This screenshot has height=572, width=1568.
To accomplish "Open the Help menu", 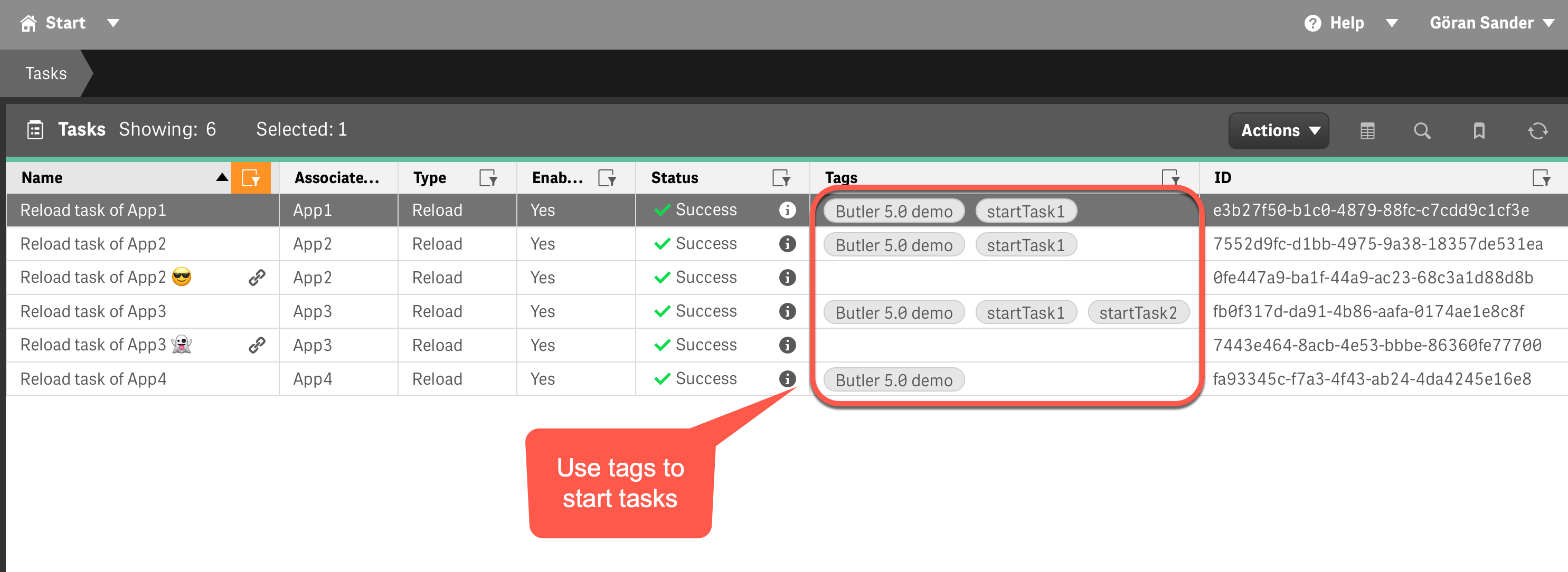I will click(1346, 23).
